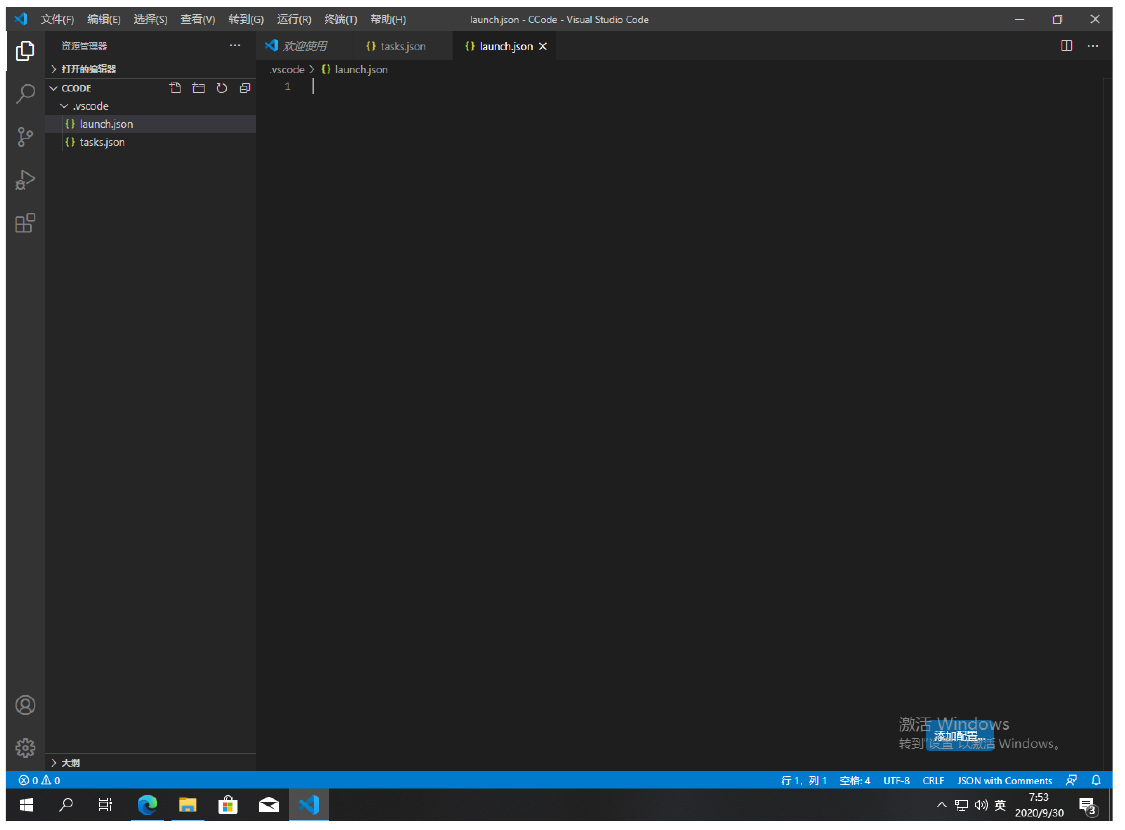The height and width of the screenshot is (830, 1125).
Task: Collapse all folders in explorer
Action: (245, 88)
